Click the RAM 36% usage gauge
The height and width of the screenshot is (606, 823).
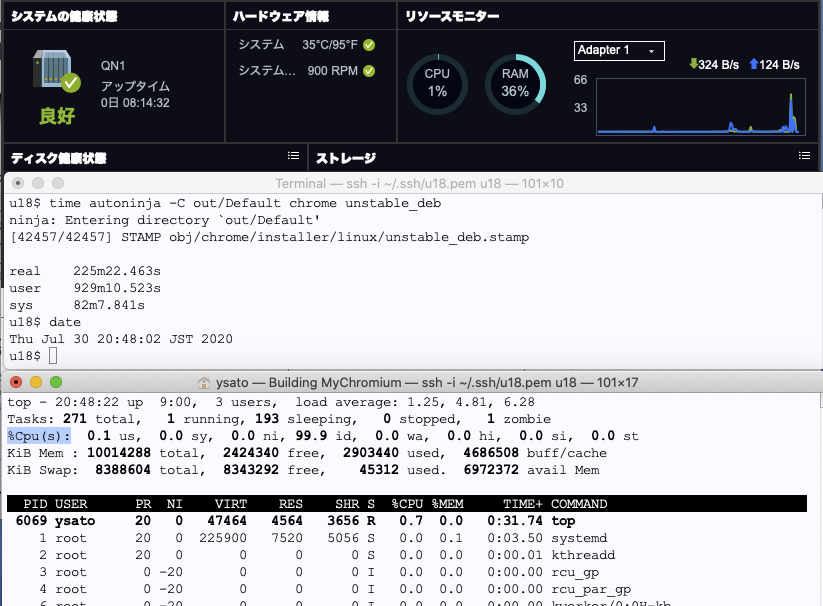coord(515,83)
